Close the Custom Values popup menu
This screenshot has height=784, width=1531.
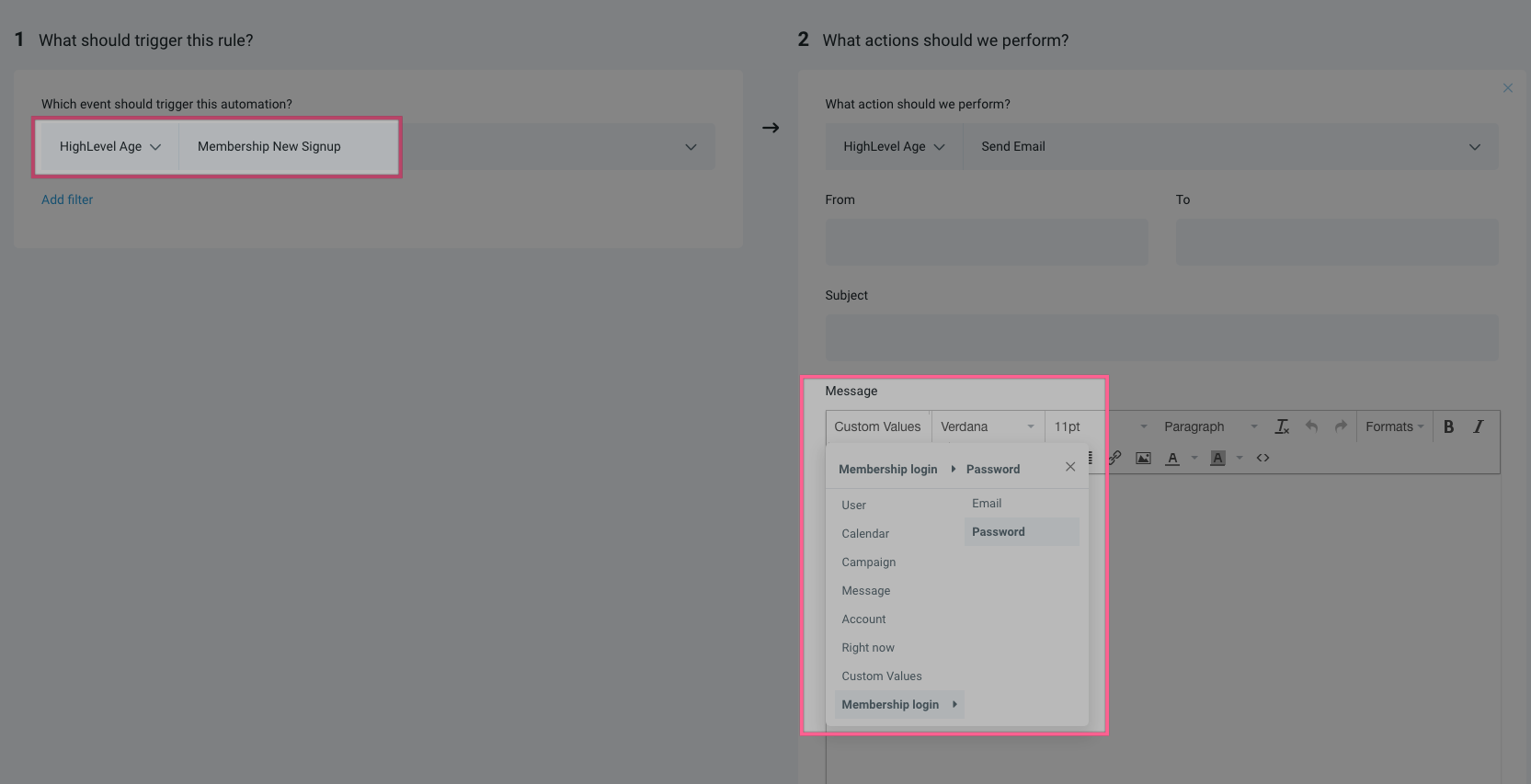pyautogui.click(x=1070, y=467)
